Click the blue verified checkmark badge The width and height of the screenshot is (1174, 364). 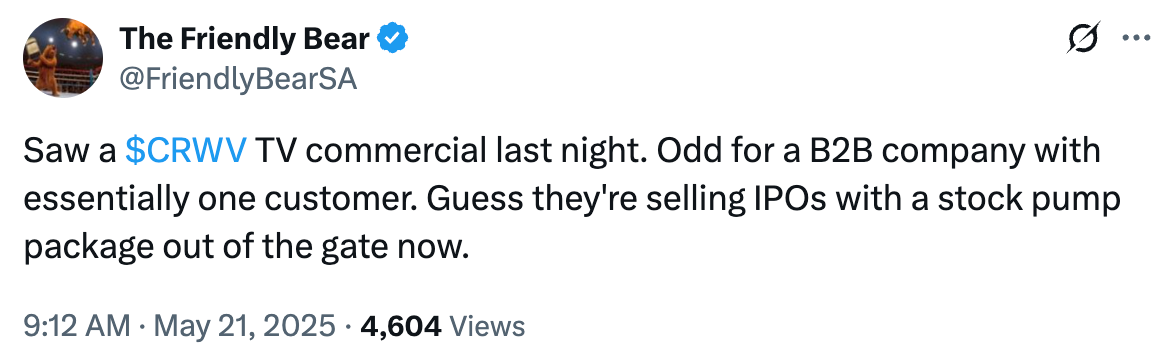[x=392, y=38]
